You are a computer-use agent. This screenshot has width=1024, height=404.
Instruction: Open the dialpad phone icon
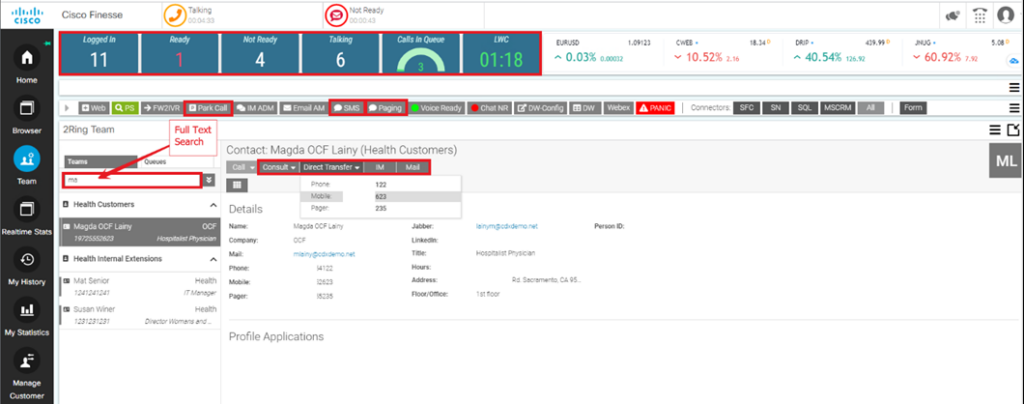point(980,16)
